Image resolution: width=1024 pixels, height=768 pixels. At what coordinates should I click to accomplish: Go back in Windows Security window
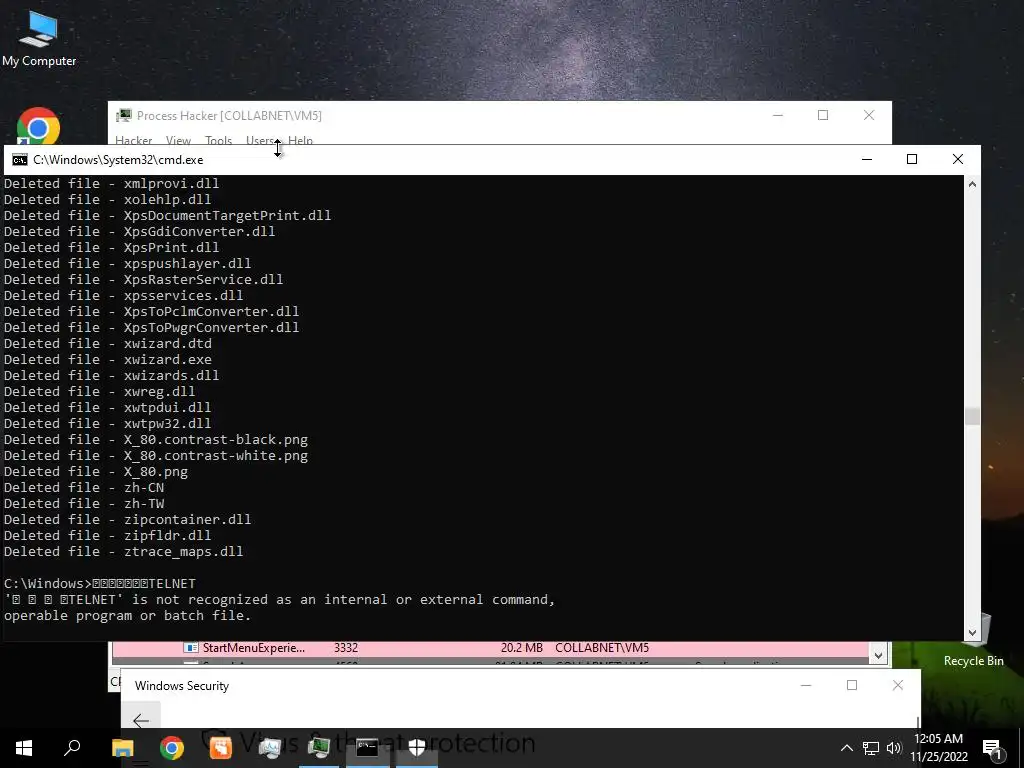140,720
